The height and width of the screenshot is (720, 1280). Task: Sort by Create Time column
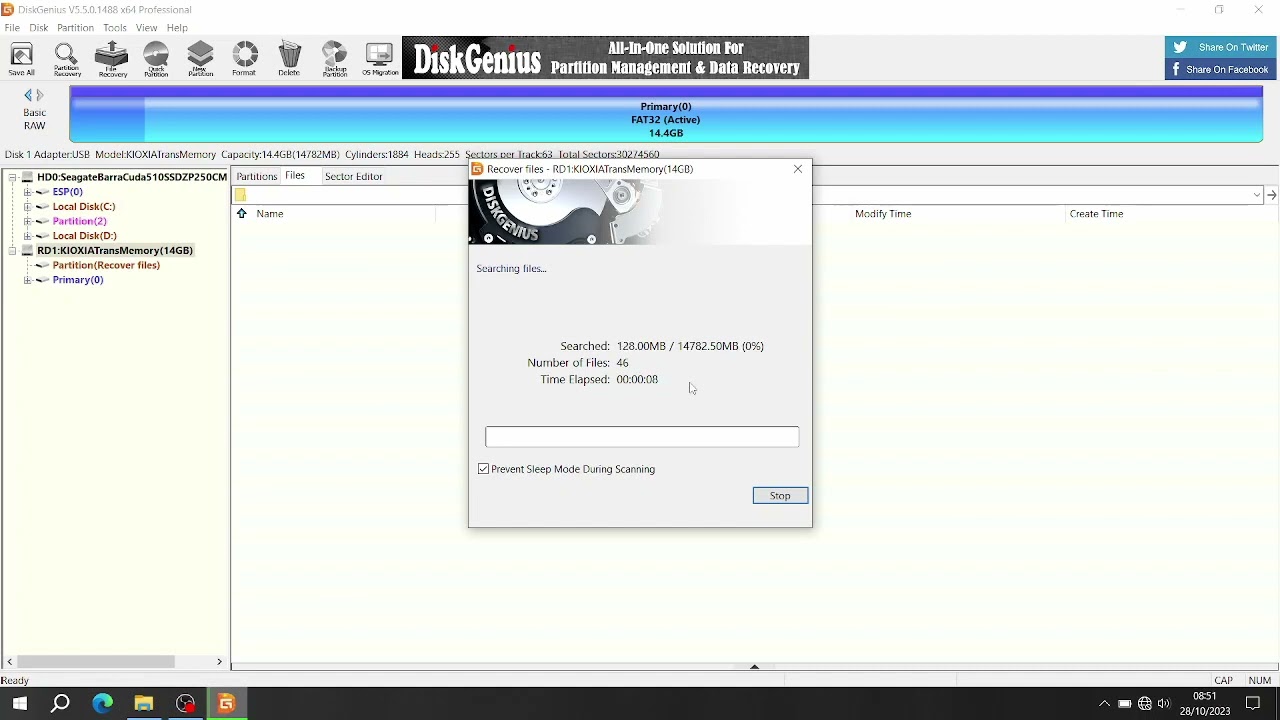1096,214
